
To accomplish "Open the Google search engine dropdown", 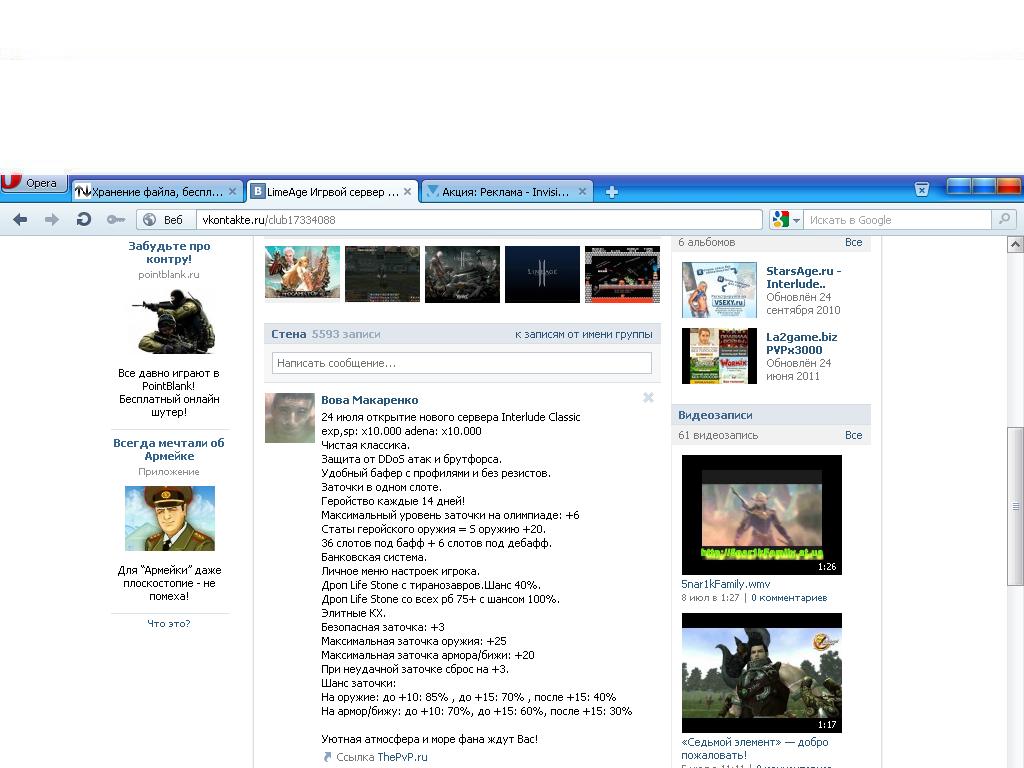I will click(786, 219).
